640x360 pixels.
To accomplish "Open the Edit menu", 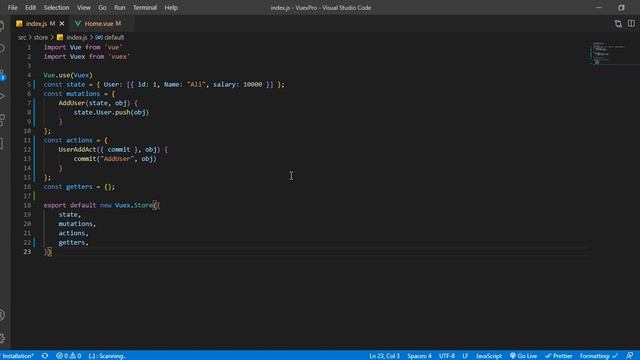I will pyautogui.click(x=30, y=7).
